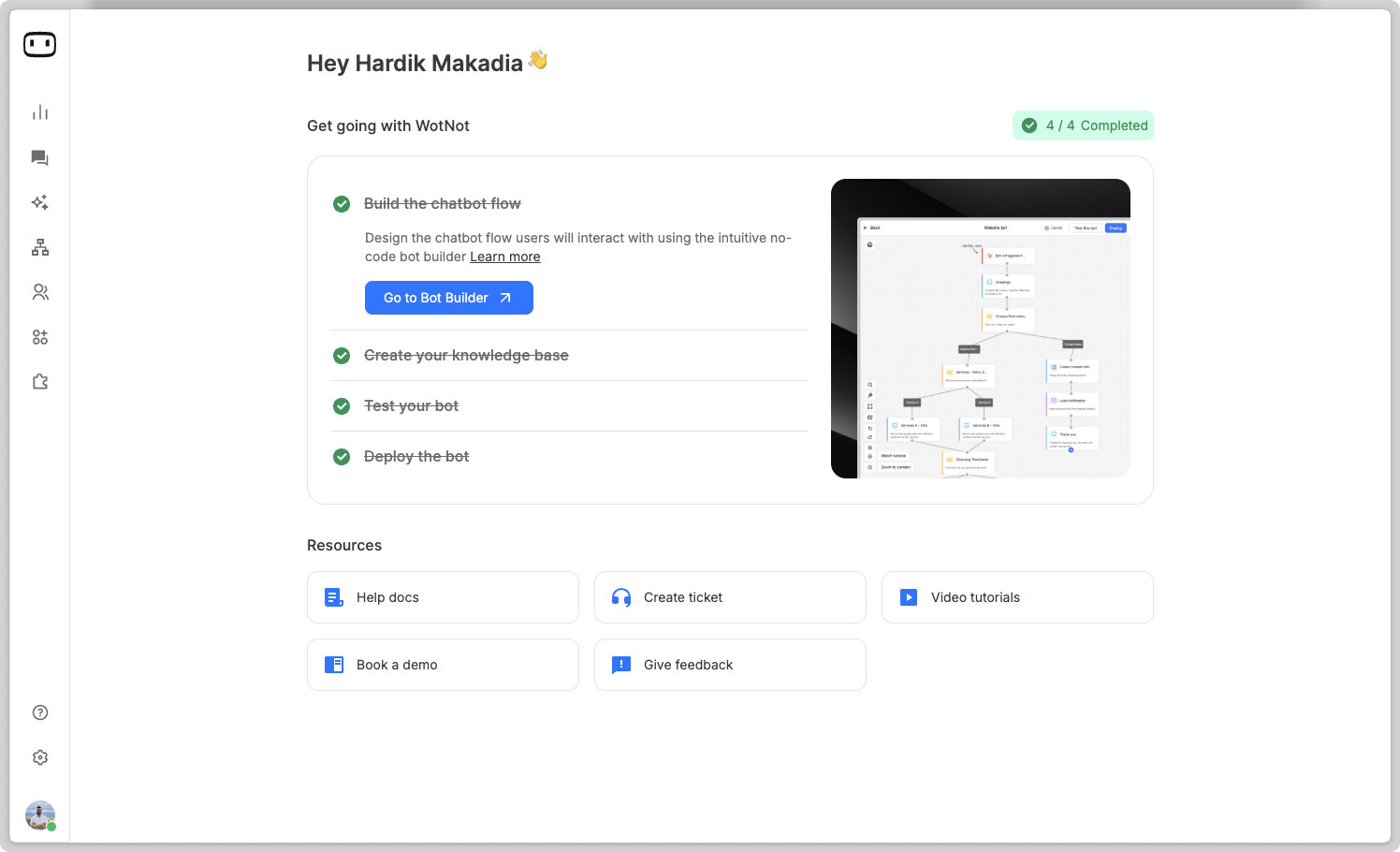Click the green check beside Build the chatbot flow
Screen dimensions: 1400x852
tap(342, 204)
